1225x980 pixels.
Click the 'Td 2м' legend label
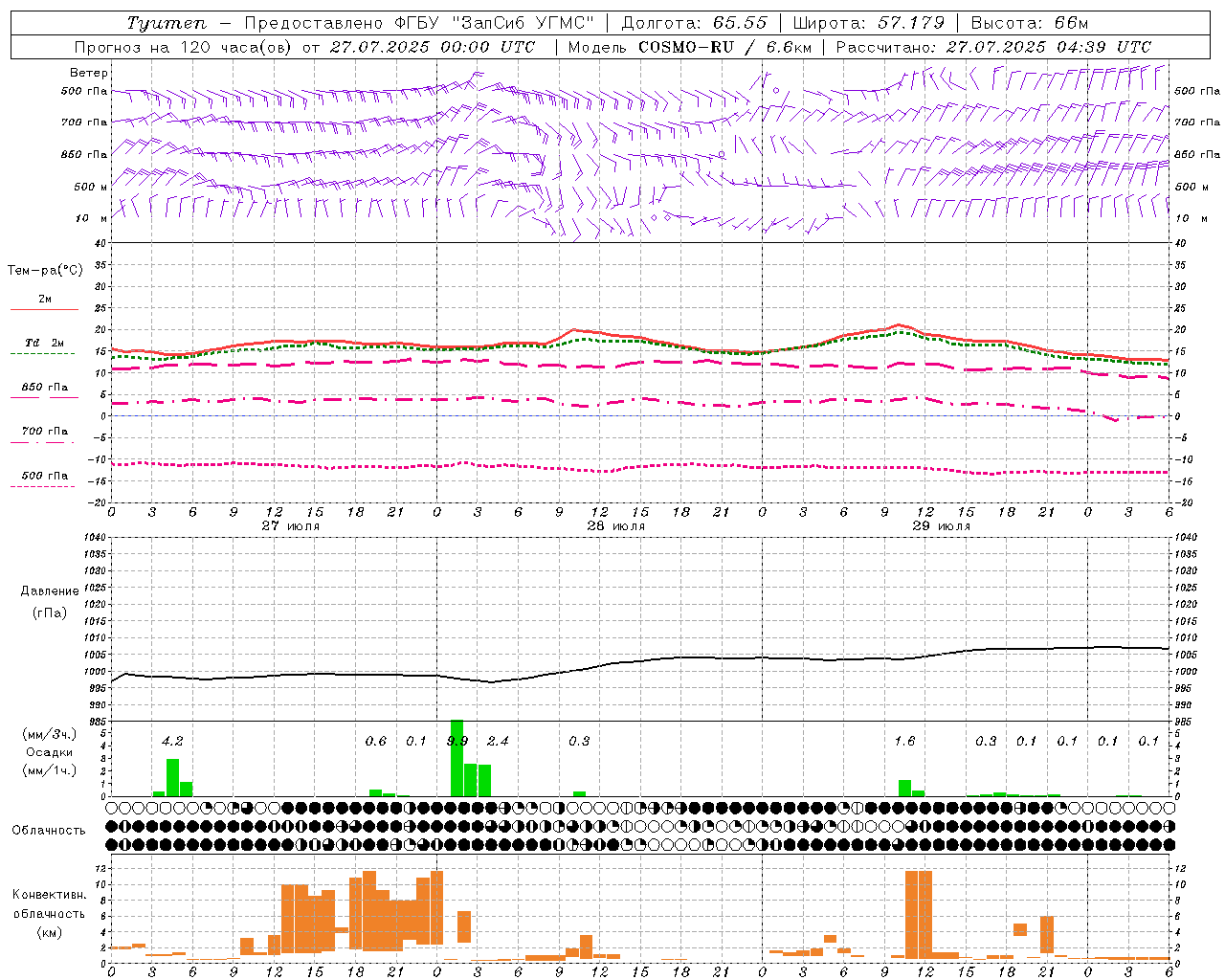coord(44,343)
